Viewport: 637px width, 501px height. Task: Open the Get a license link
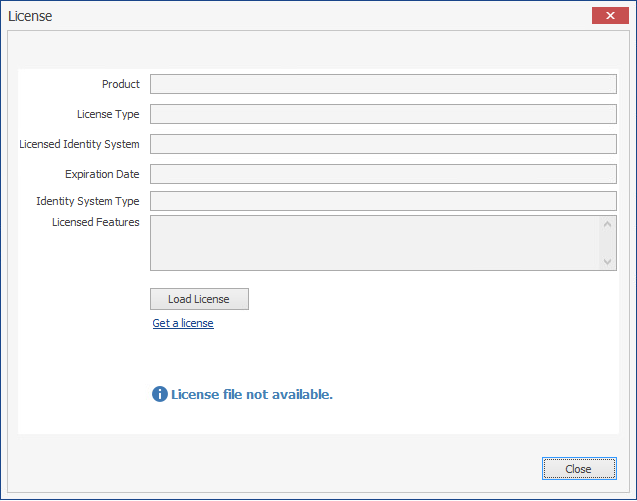[x=183, y=323]
